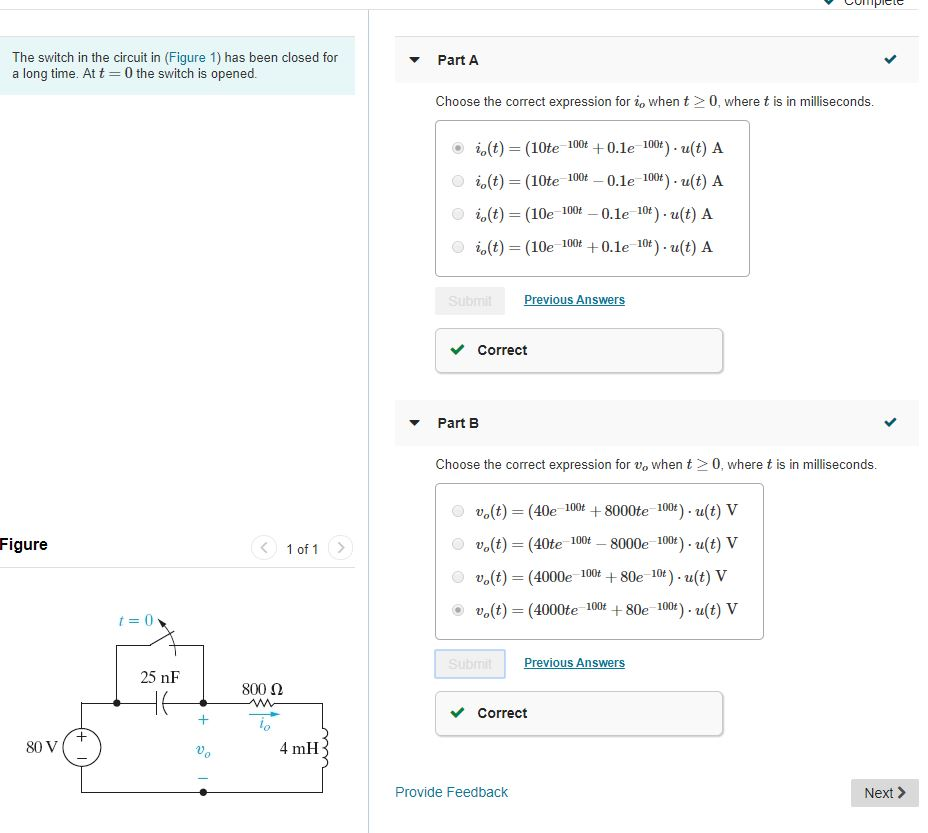The width and height of the screenshot is (928, 833).
Task: Click the checkmark inside Part B's Correct box
Action: pyautogui.click(x=459, y=713)
